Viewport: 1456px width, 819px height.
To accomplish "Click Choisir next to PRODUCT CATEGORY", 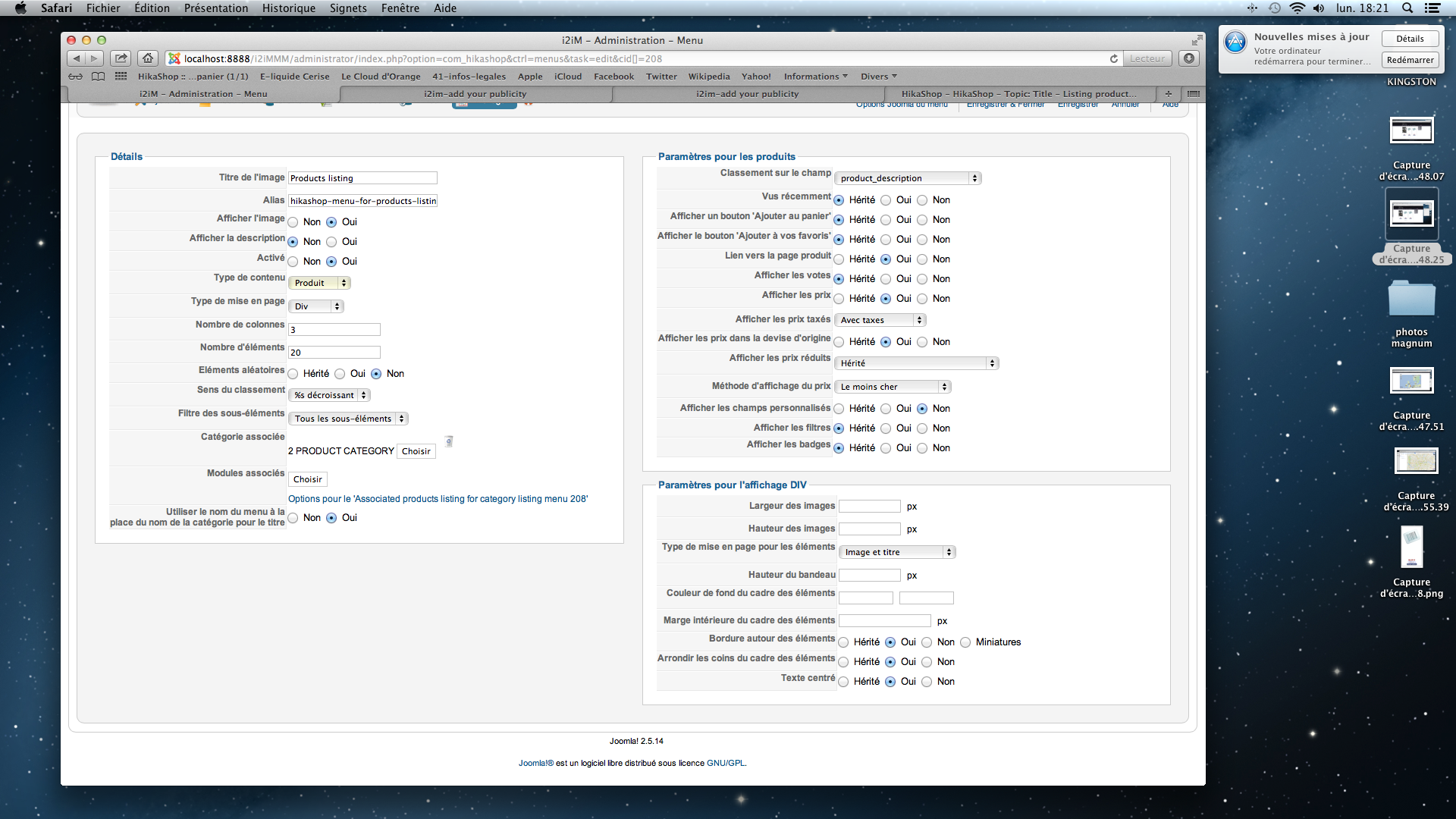I will (416, 451).
